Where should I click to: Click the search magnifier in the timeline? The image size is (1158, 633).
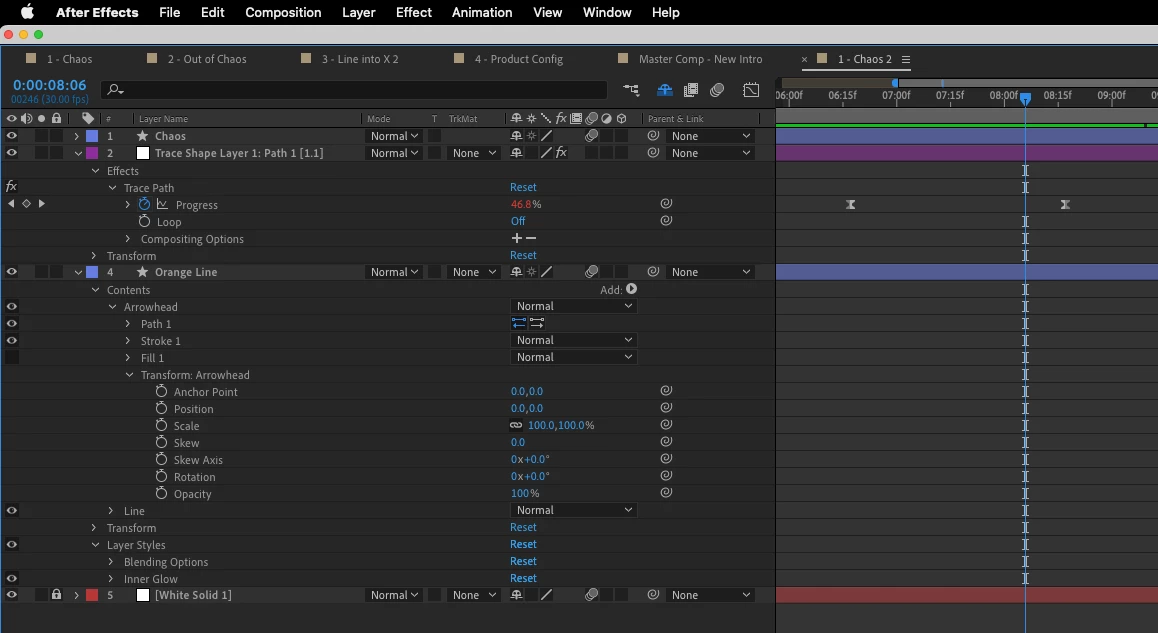coord(114,90)
